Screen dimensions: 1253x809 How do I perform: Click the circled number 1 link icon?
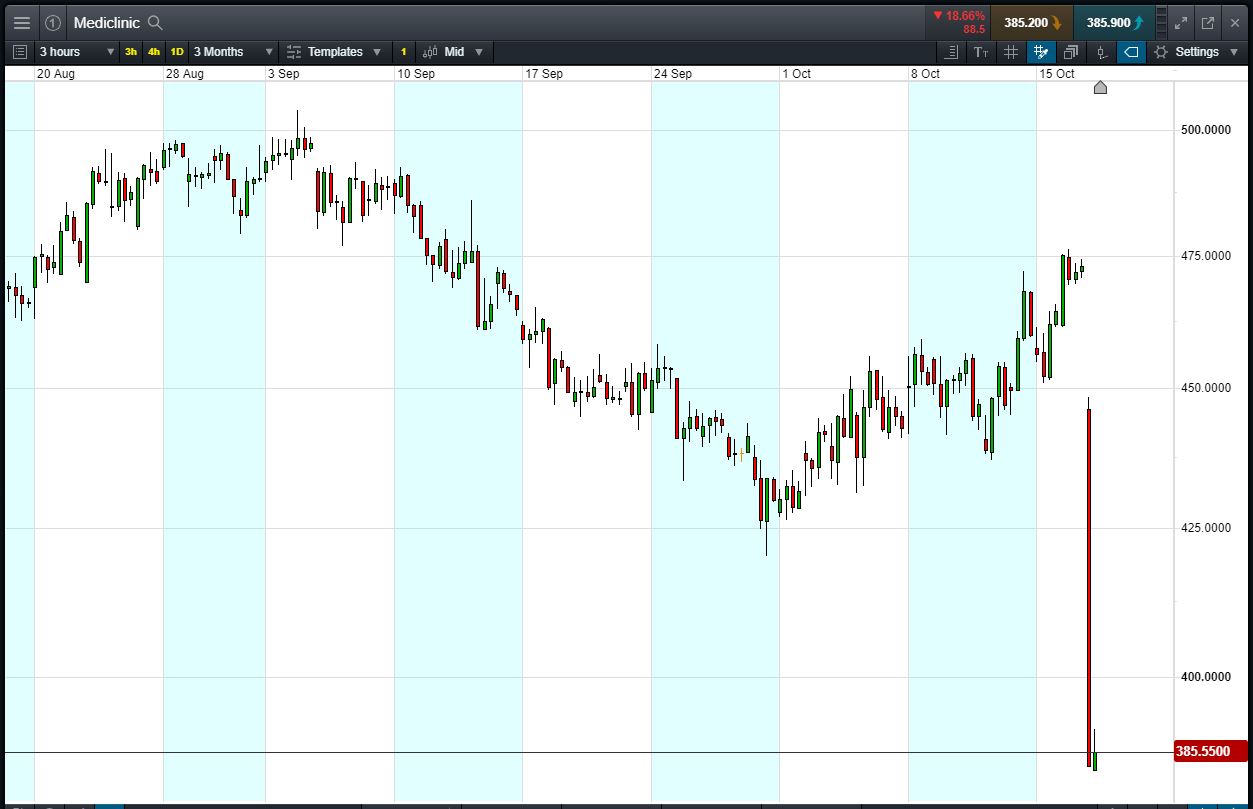pyautogui.click(x=53, y=22)
